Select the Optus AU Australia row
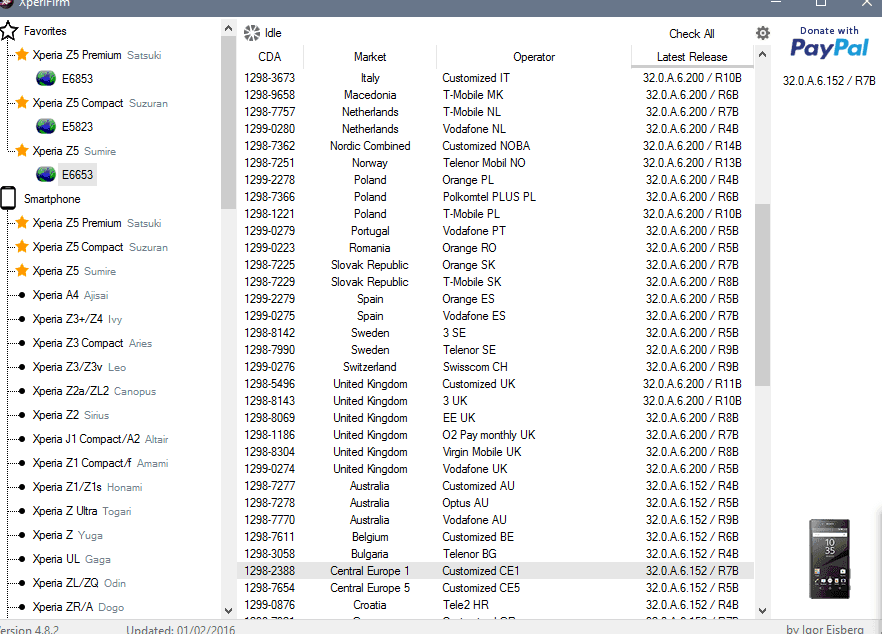Image resolution: width=882 pixels, height=634 pixels. (495, 503)
